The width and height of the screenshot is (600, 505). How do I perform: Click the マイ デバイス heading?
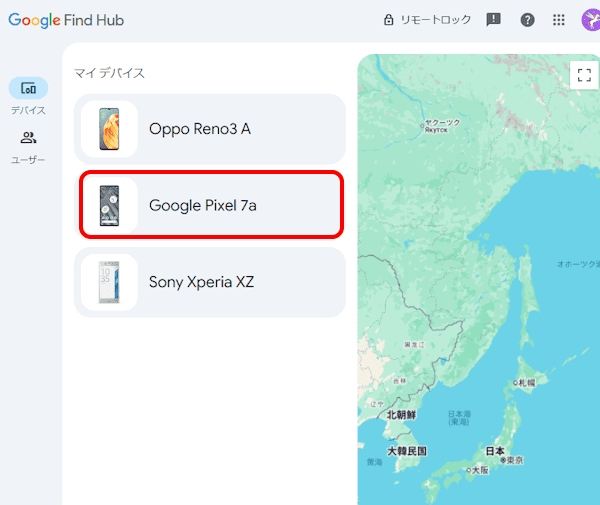110,73
